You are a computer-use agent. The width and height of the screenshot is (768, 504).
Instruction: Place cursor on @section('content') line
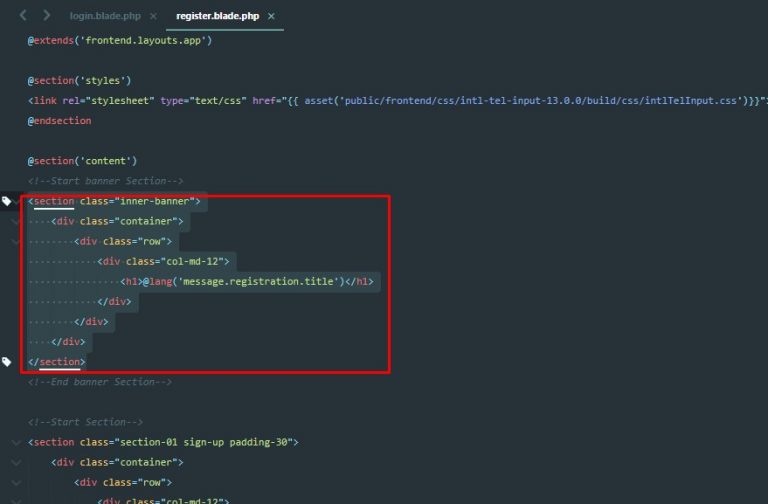[x=82, y=161]
